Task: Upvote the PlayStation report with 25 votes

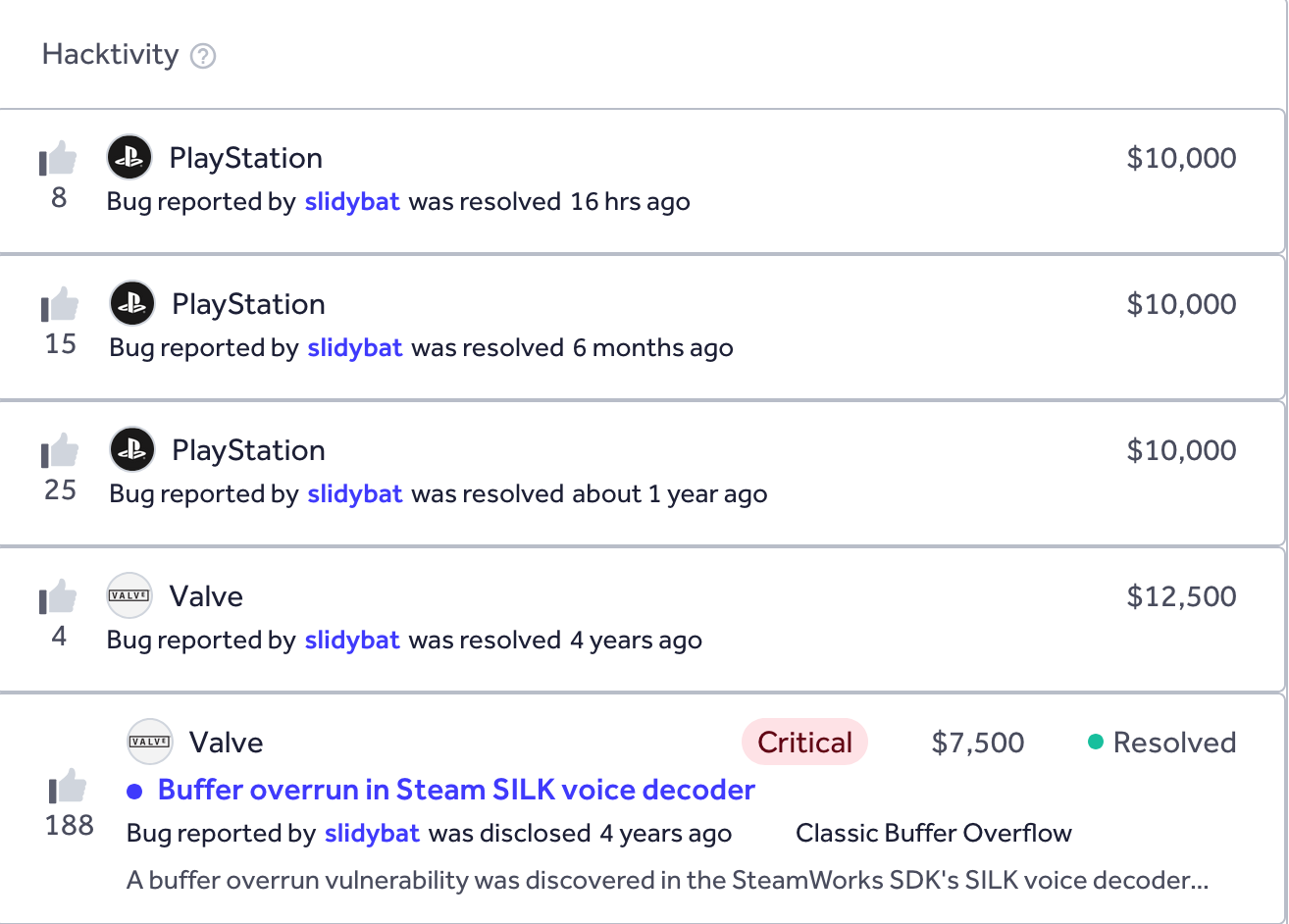Action: point(61,451)
